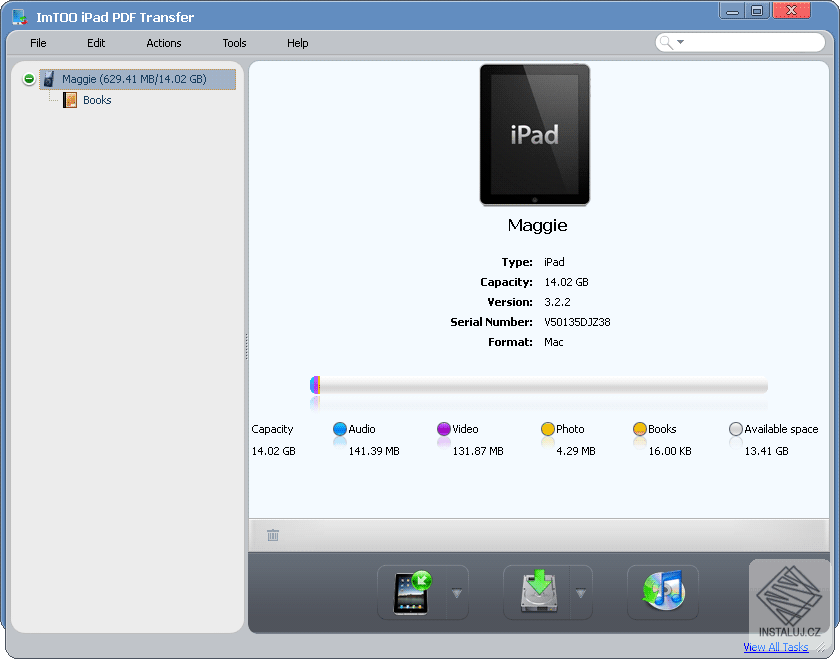This screenshot has width=840, height=659.
Task: Collapse the Maggie device tree node
Action: 29,79
